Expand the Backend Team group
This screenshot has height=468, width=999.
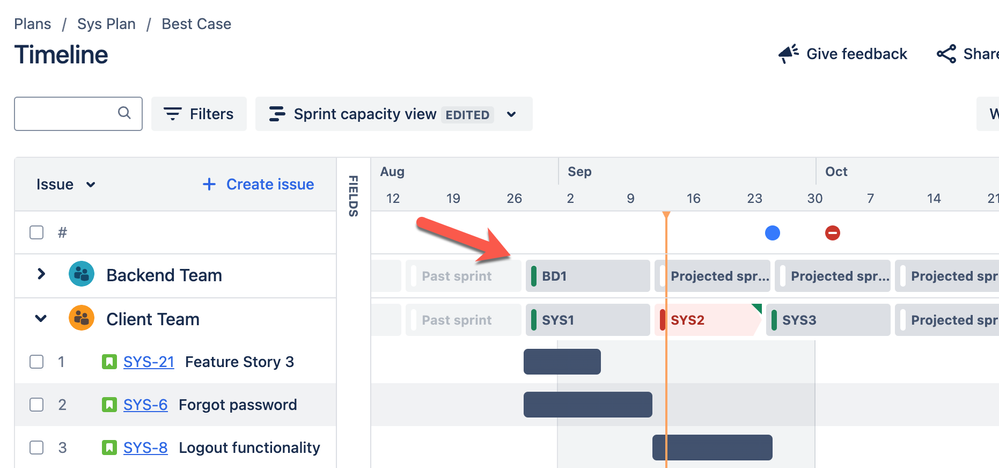(41, 274)
